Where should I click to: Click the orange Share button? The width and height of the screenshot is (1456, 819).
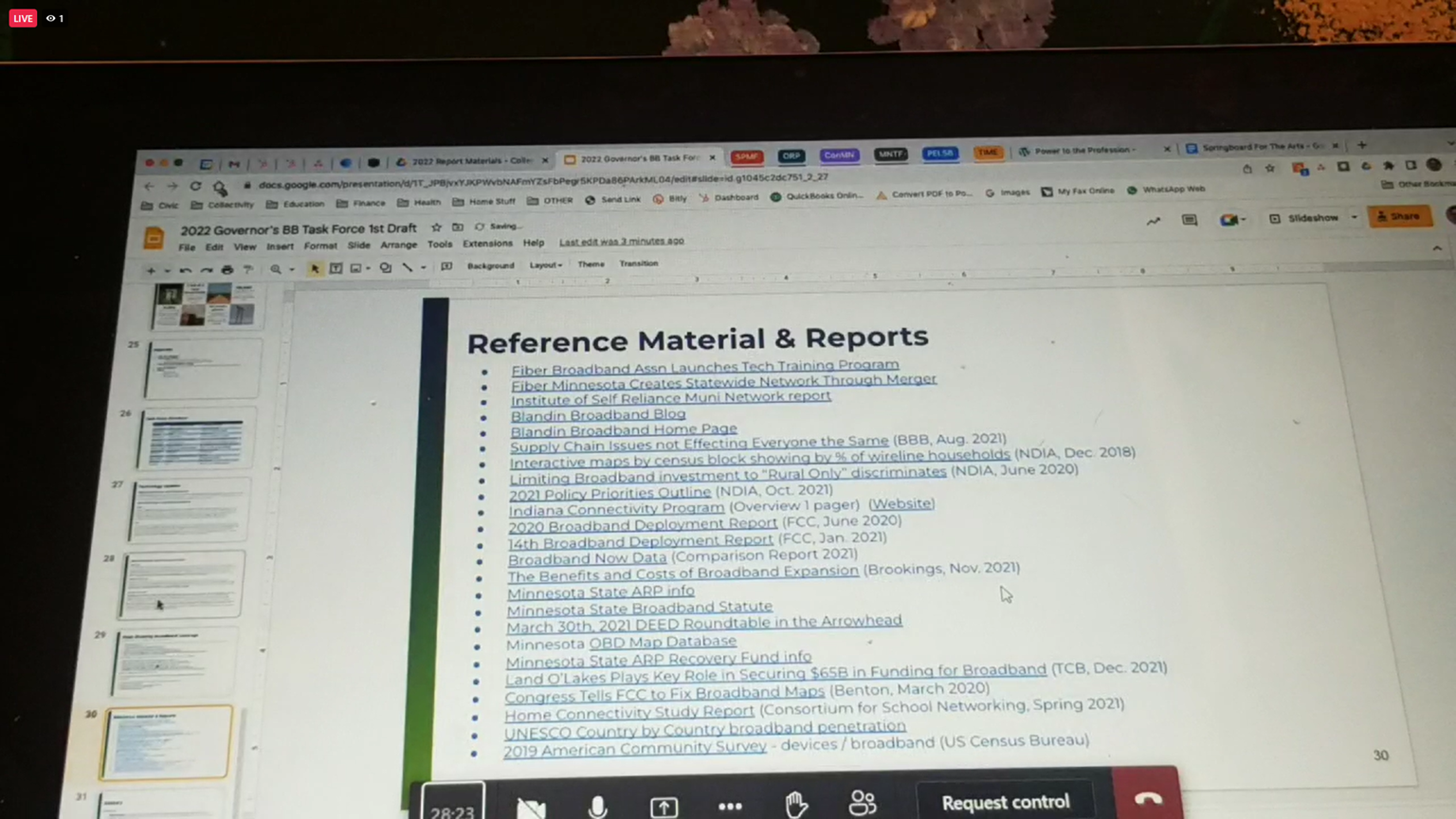(1399, 216)
